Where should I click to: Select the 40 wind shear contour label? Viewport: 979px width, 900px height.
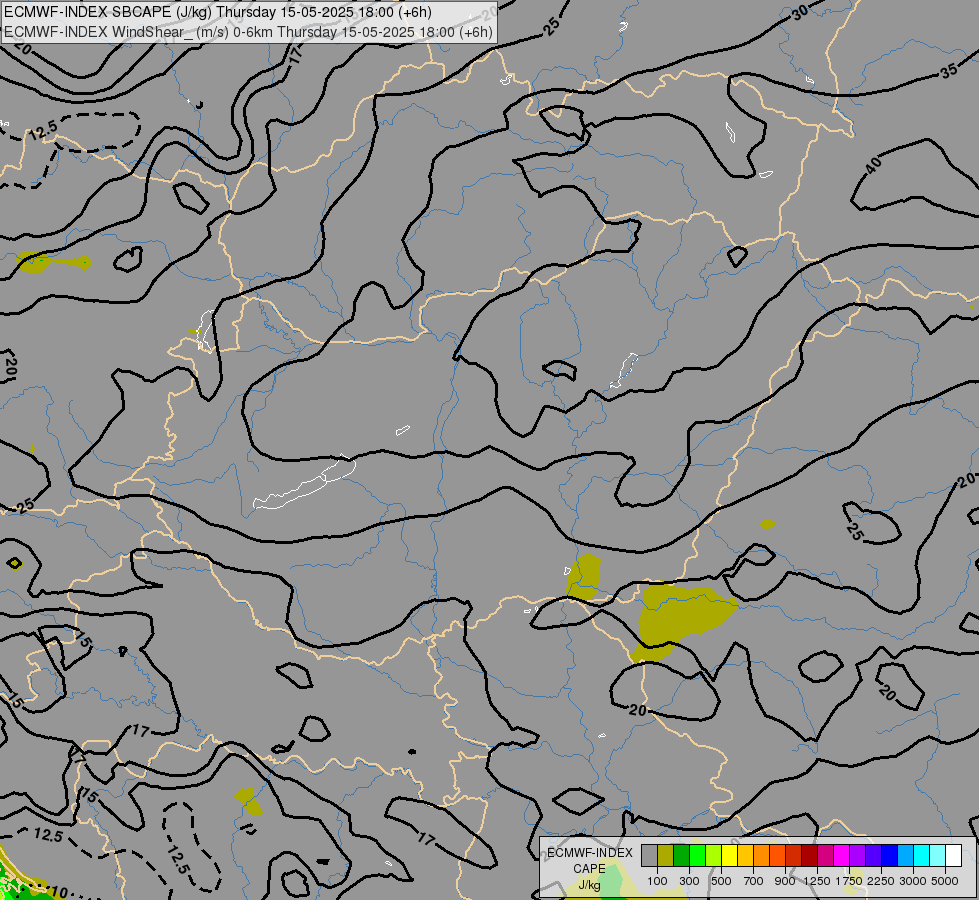[x=873, y=165]
